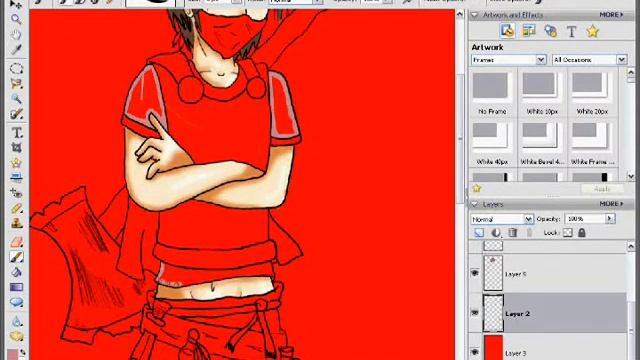
Task: Click the canvas vertical scrollbar up arrow
Action: (460, 14)
